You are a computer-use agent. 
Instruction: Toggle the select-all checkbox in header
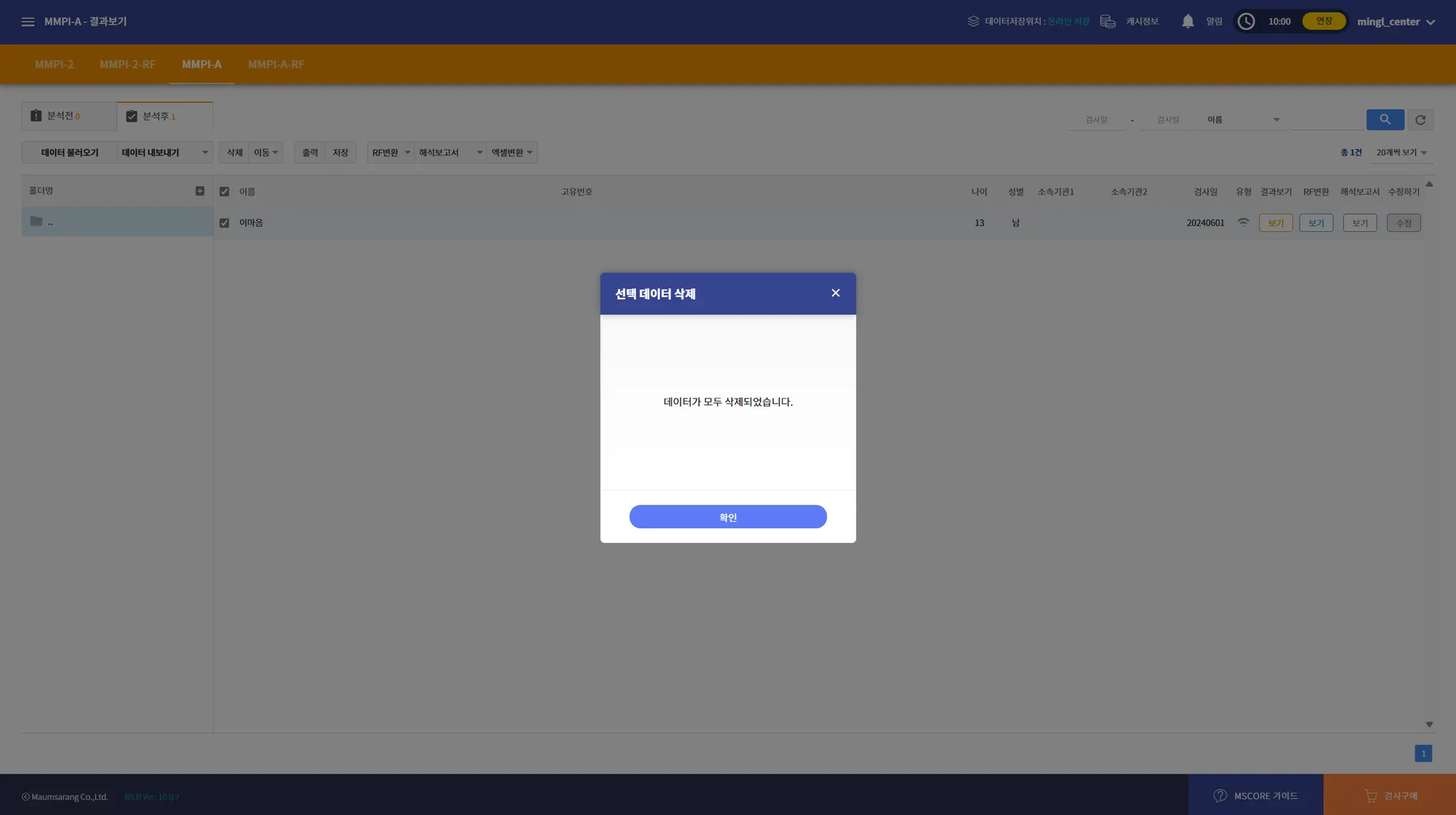click(225, 192)
